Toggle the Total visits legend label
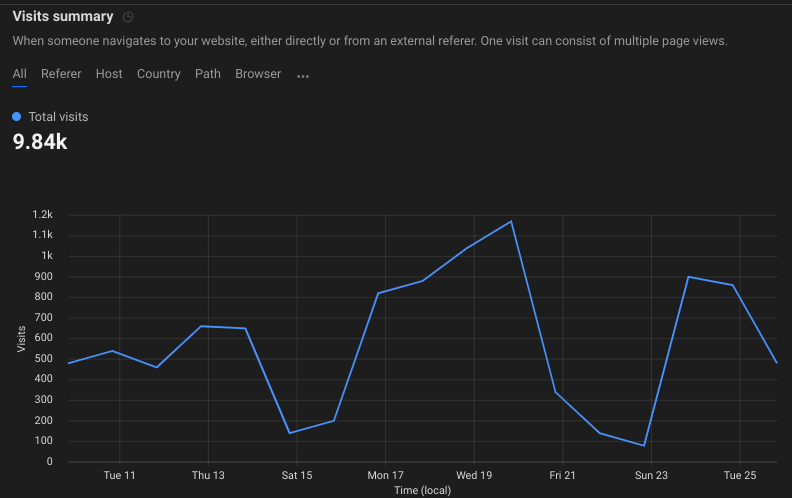The width and height of the screenshot is (792, 498). click(x=58, y=117)
